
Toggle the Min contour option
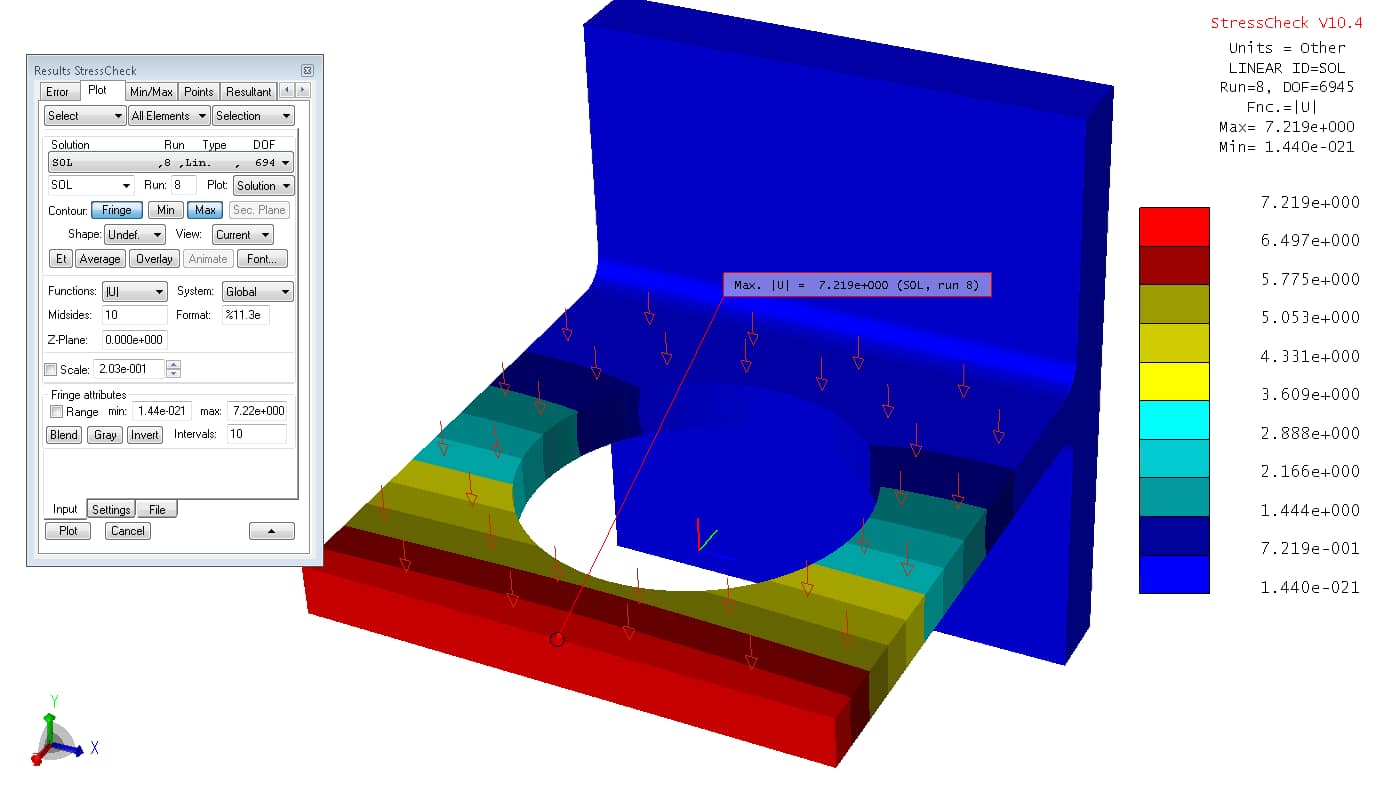tap(165, 210)
